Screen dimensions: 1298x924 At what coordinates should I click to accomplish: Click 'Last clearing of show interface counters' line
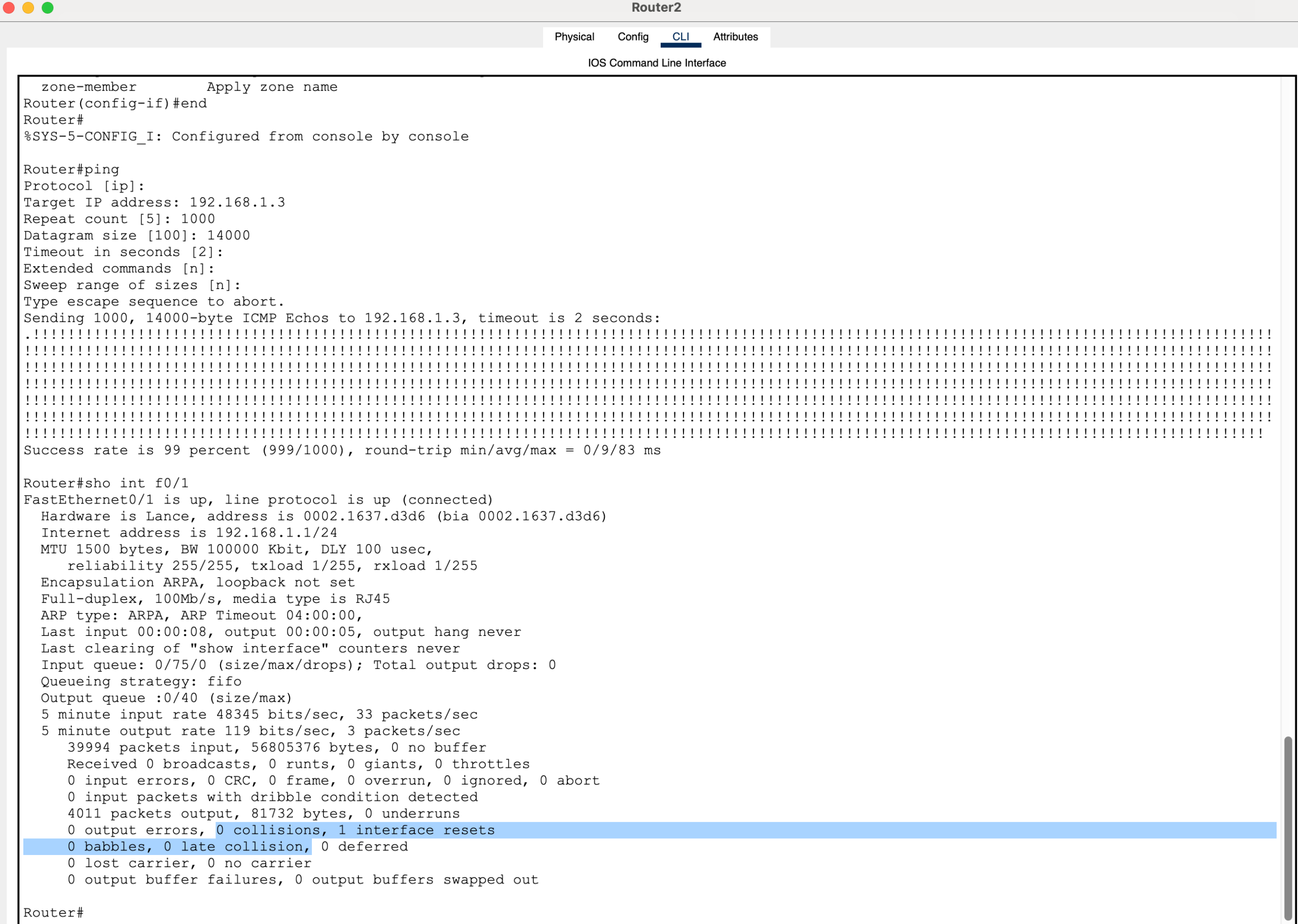pos(250,648)
